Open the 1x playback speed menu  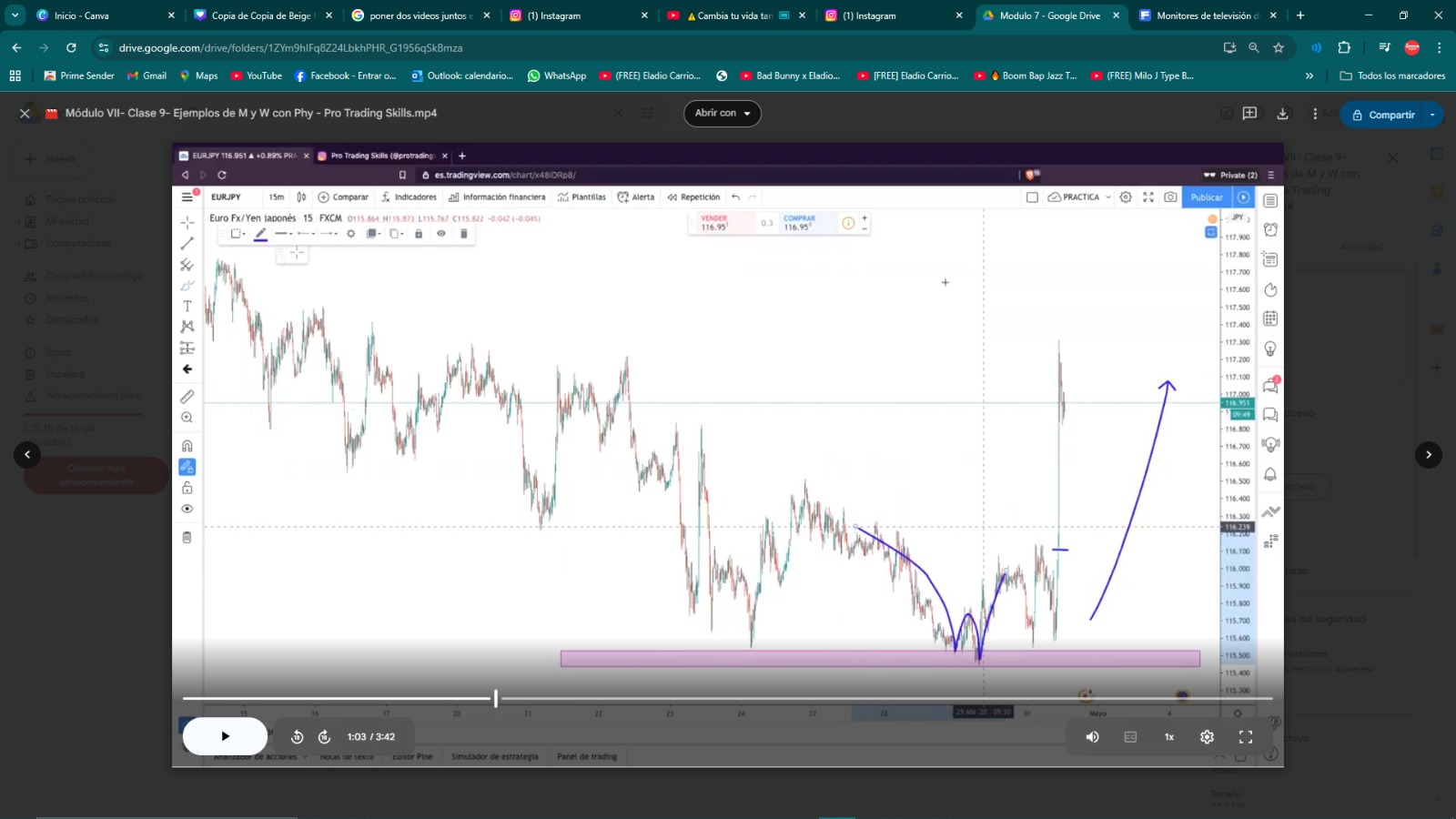click(1169, 737)
